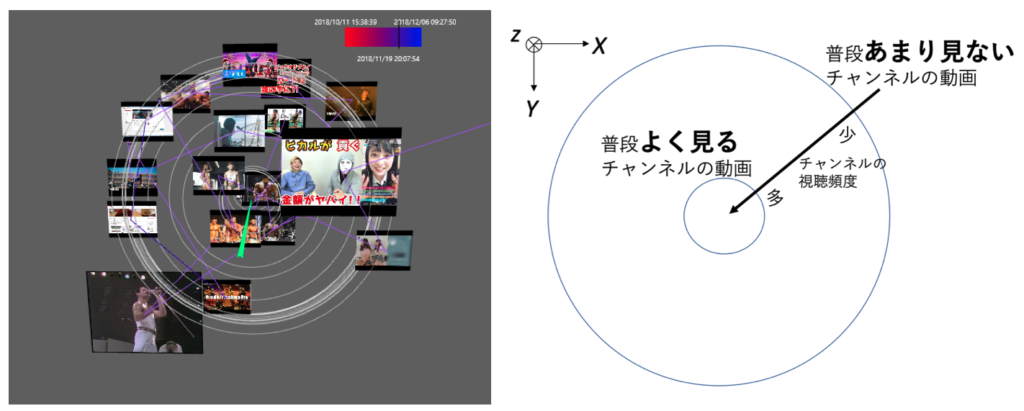Click the Z axis circled-cross symbol
Viewport: 1024px width, 411px height.
534,43
